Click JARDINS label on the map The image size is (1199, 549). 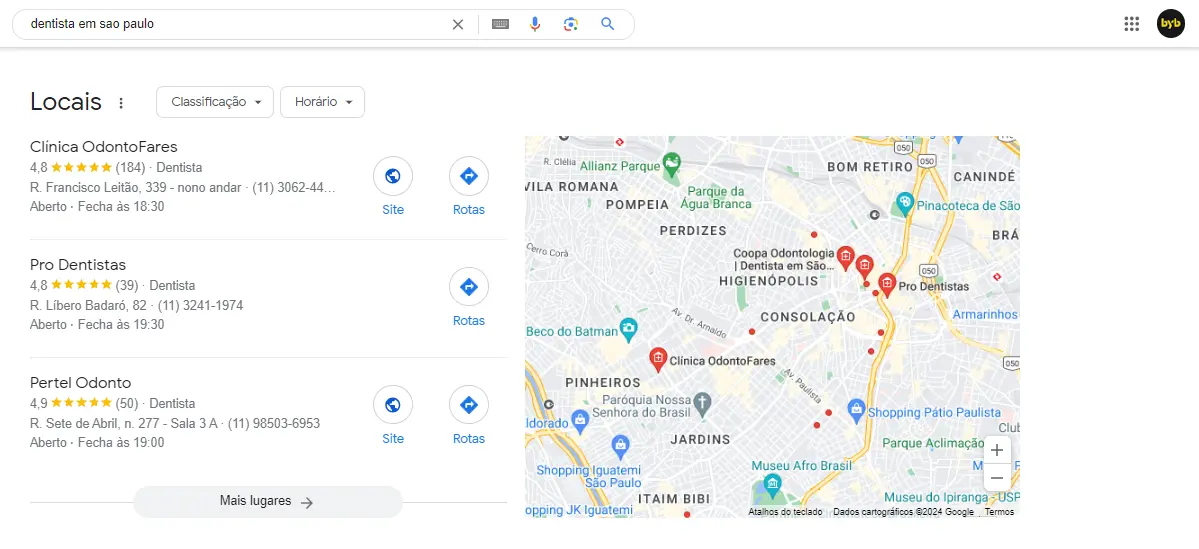[700, 440]
